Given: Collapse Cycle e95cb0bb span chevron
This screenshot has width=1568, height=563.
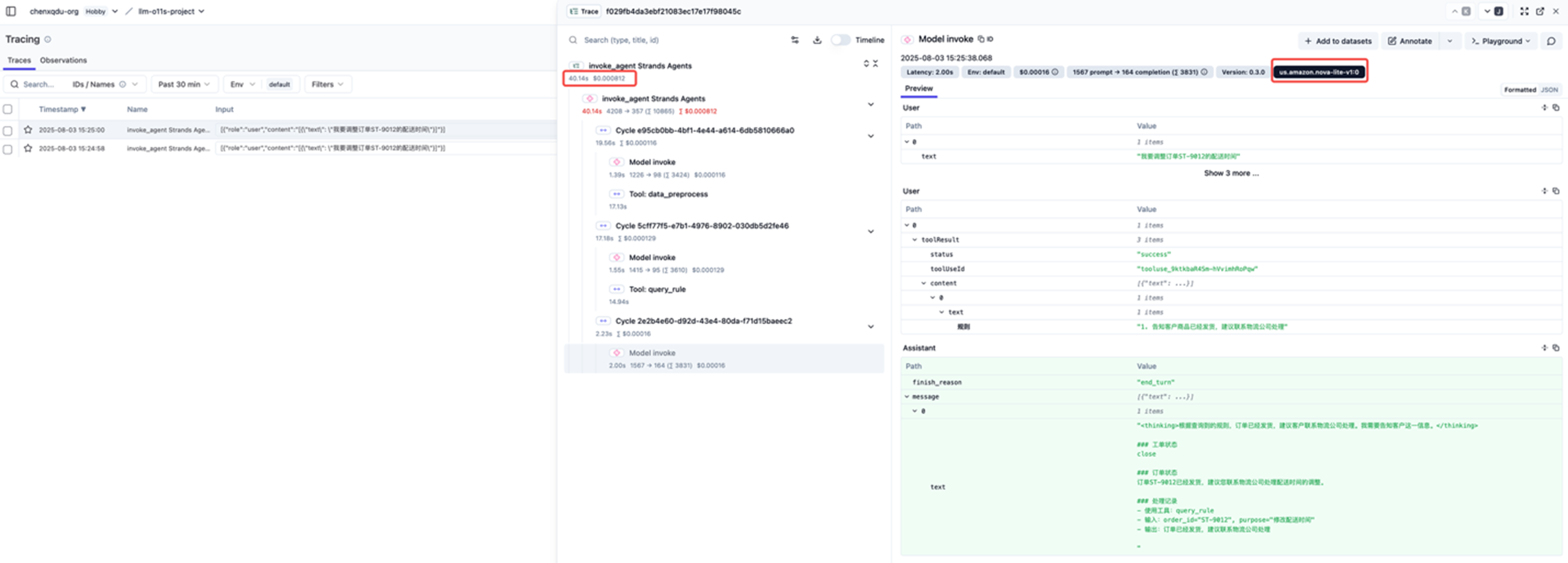Looking at the screenshot, I should [x=871, y=136].
